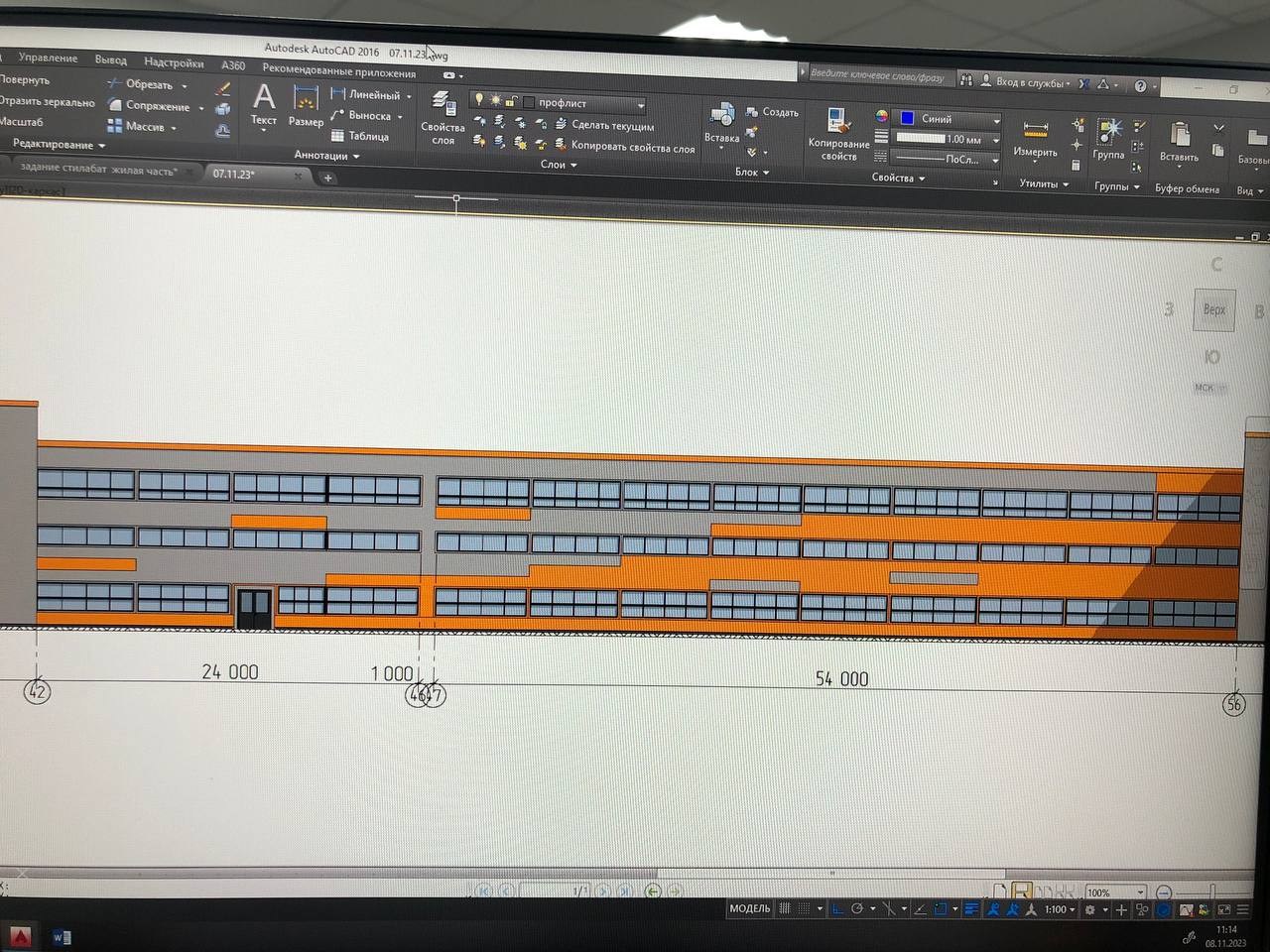This screenshot has height=952, width=1270.
Task: Open the Синий object color selector
Action: 949,119
